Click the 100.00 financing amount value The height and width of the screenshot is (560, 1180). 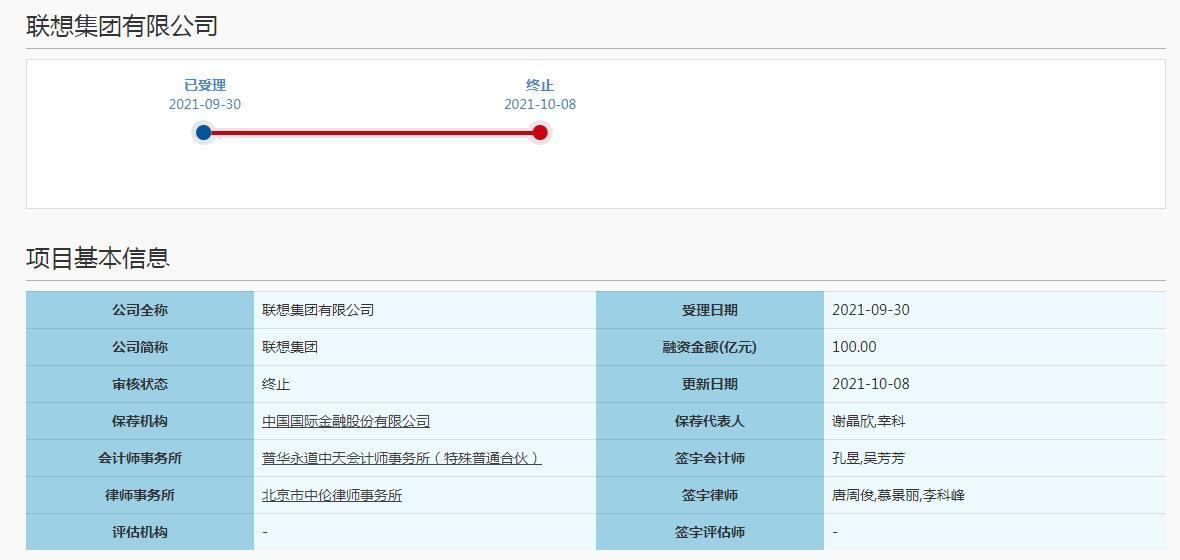[x=854, y=348]
